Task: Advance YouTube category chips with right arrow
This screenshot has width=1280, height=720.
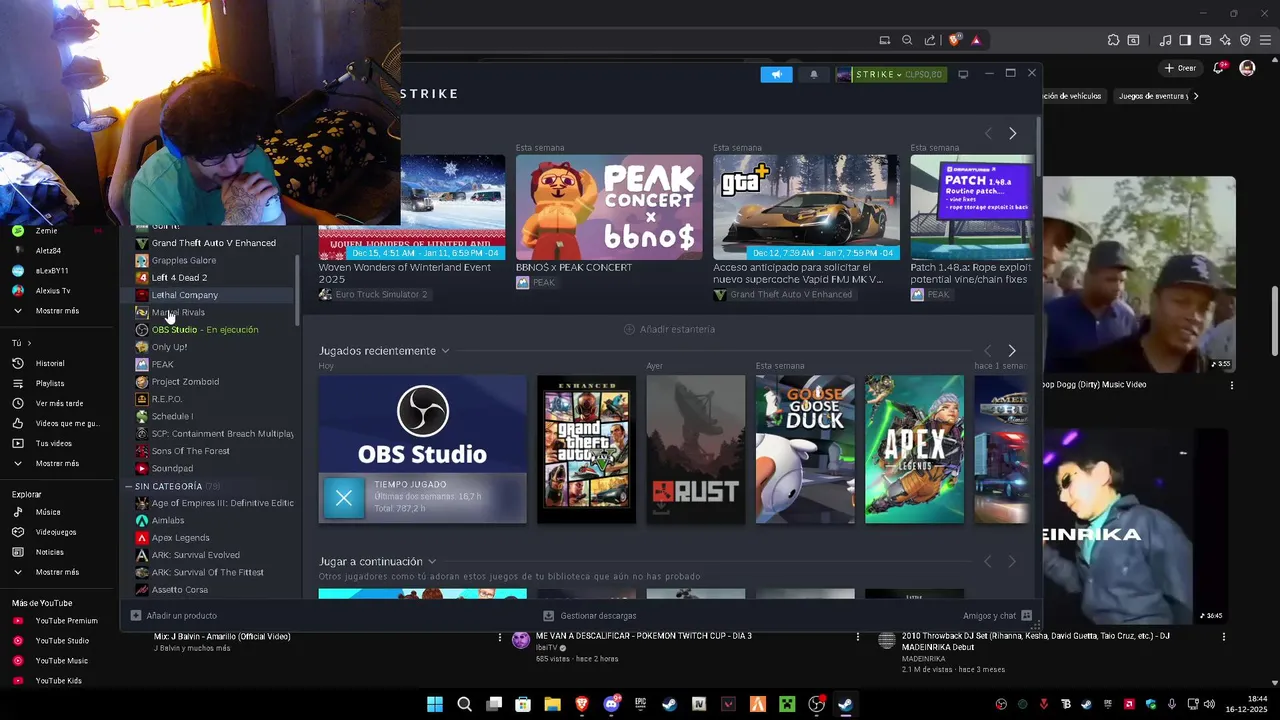Action: pyautogui.click(x=1196, y=96)
